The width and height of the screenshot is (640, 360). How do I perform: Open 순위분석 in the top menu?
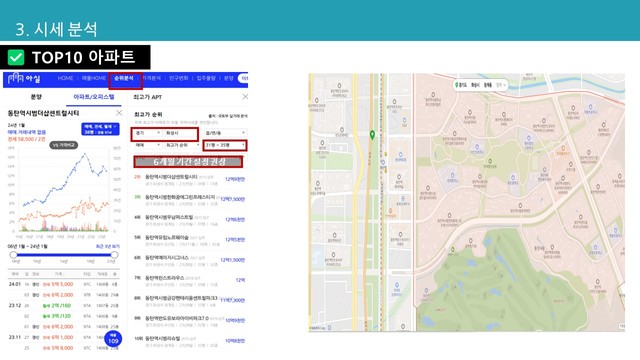click(x=124, y=78)
